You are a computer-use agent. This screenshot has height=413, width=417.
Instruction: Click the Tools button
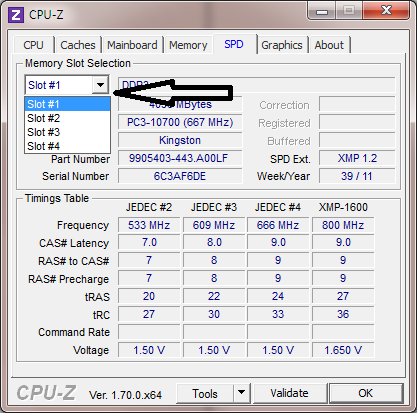point(205,394)
